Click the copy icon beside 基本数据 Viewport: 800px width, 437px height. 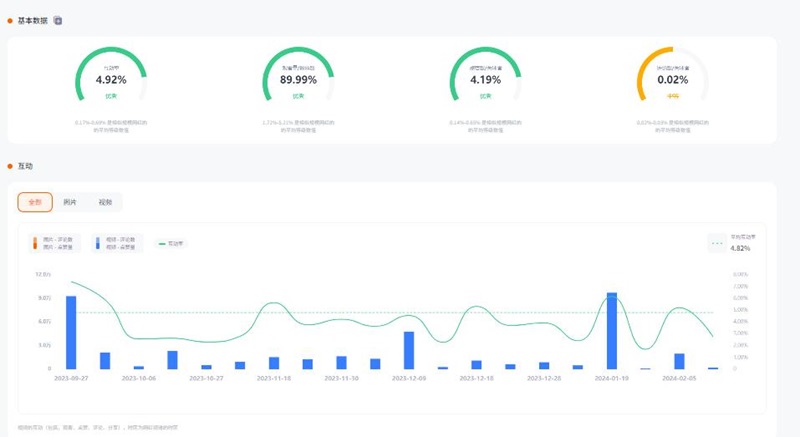tap(58, 20)
